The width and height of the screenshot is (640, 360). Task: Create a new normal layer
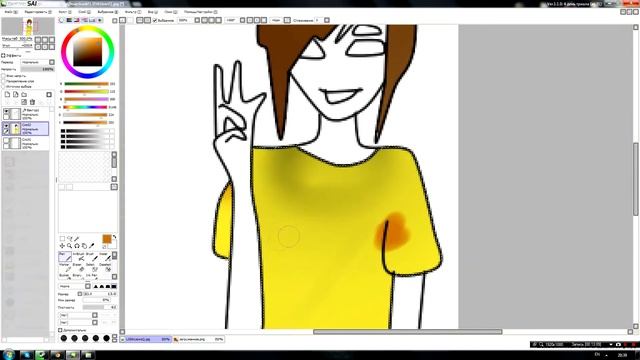click(x=7, y=94)
